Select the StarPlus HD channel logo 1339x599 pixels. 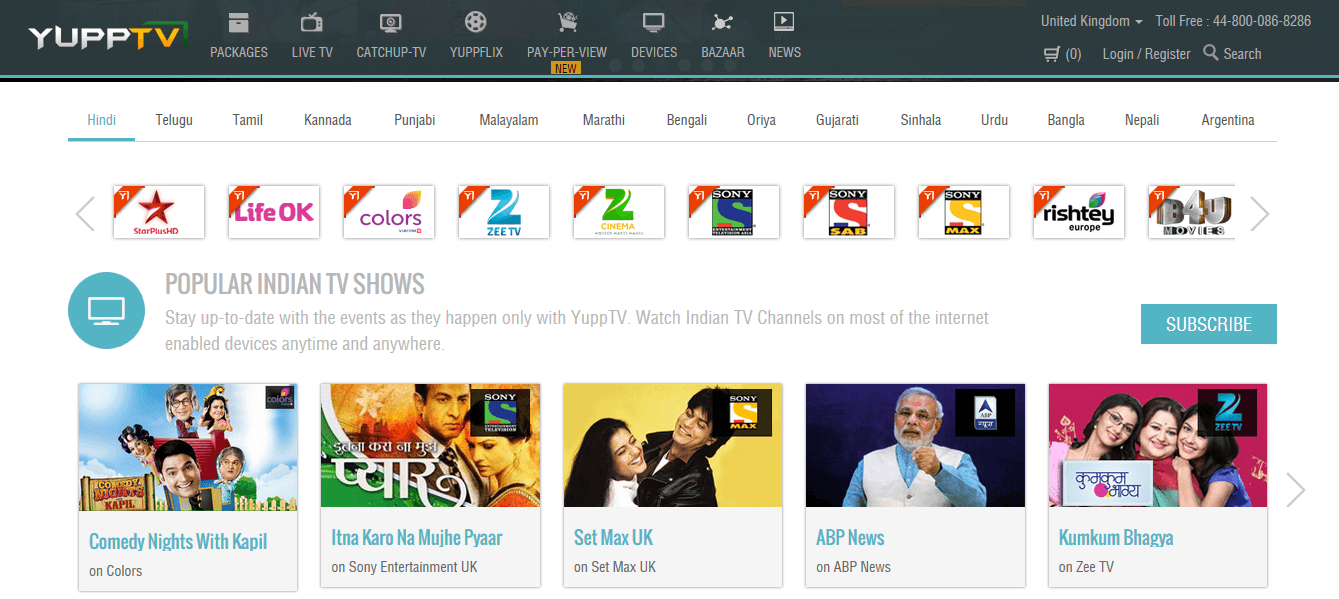(x=159, y=212)
